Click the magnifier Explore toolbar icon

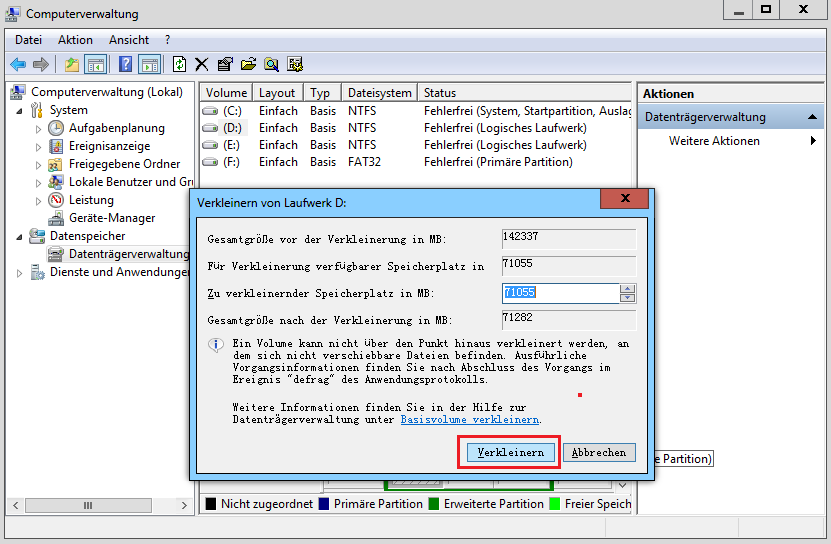coord(271,65)
